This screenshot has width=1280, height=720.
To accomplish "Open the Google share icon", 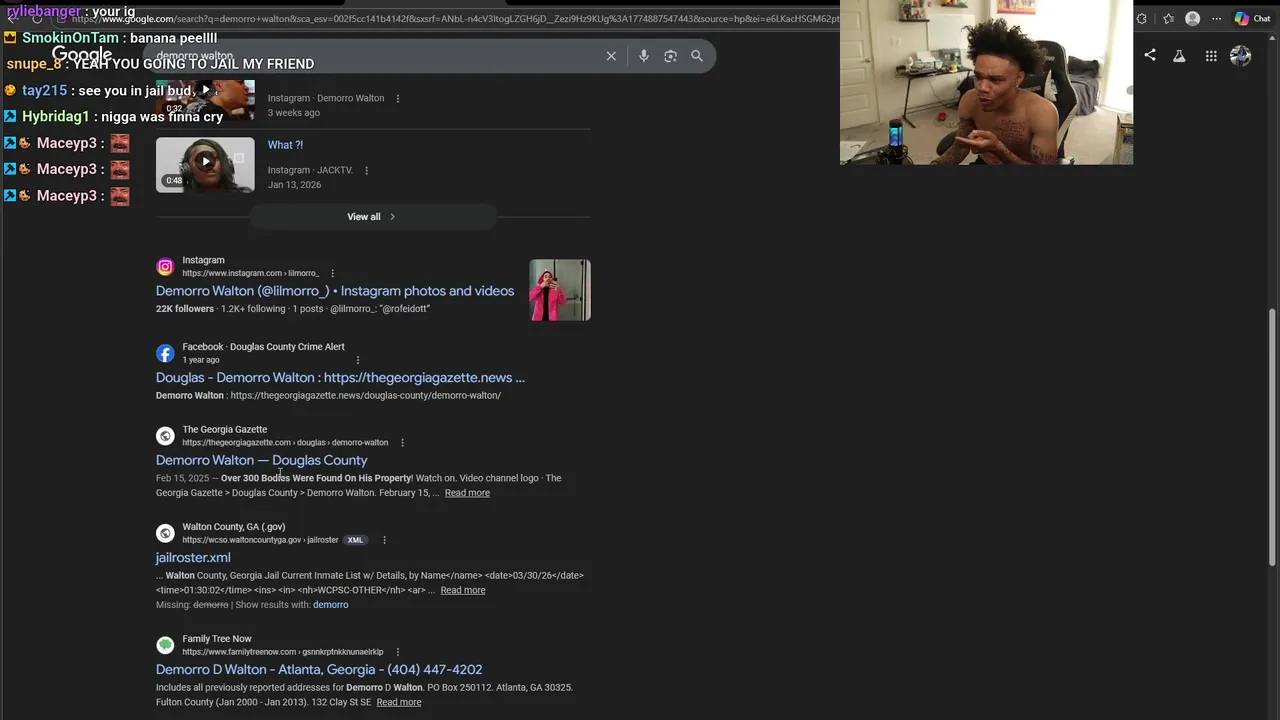I will (1150, 56).
